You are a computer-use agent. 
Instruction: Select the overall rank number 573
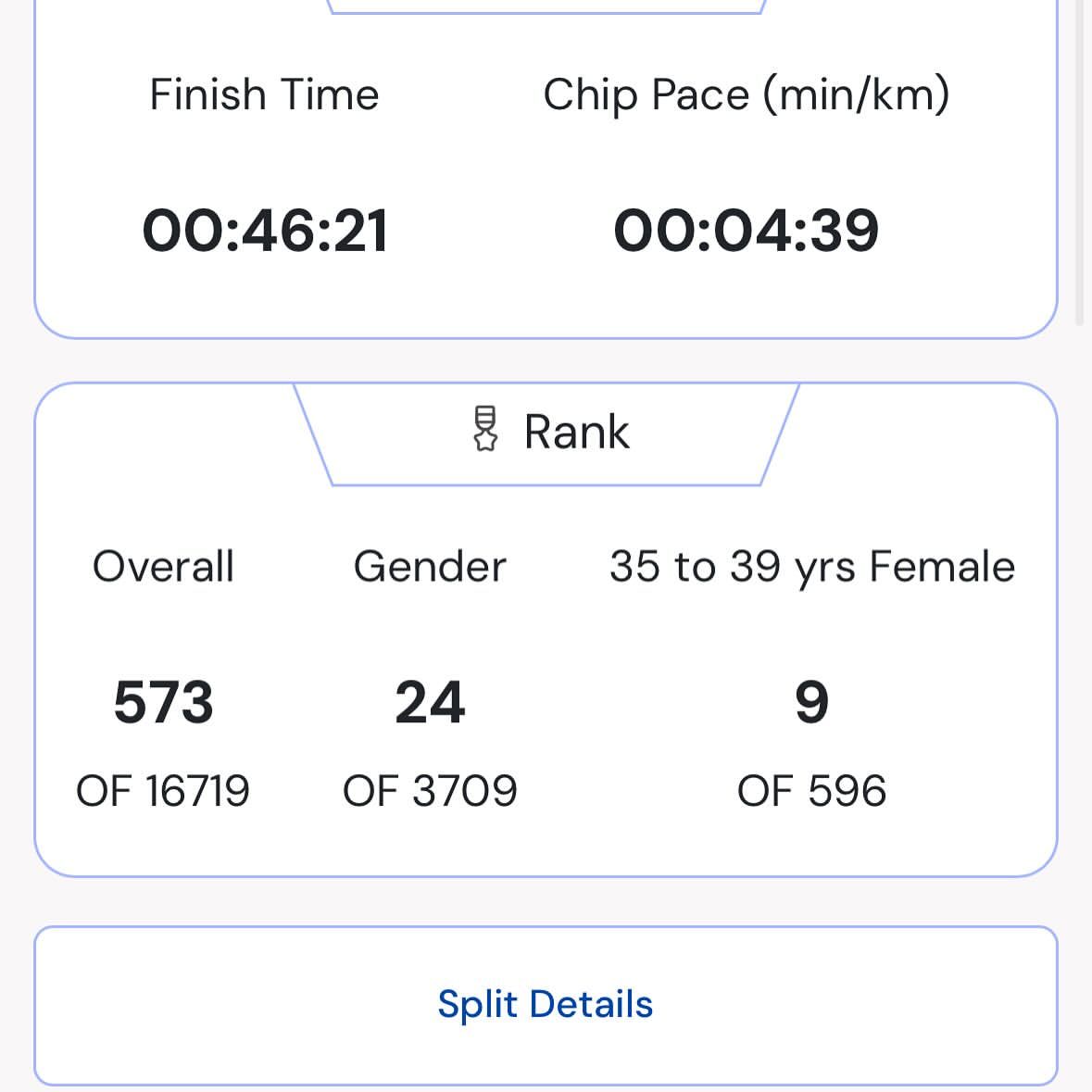point(163,702)
